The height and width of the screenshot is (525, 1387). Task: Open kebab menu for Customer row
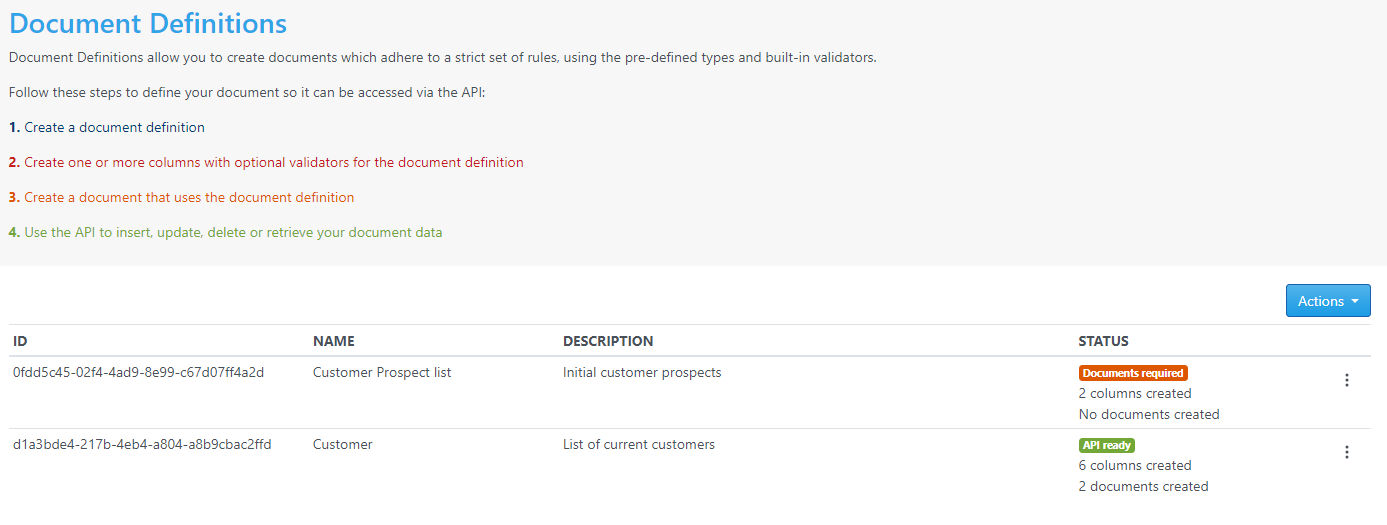click(1347, 452)
